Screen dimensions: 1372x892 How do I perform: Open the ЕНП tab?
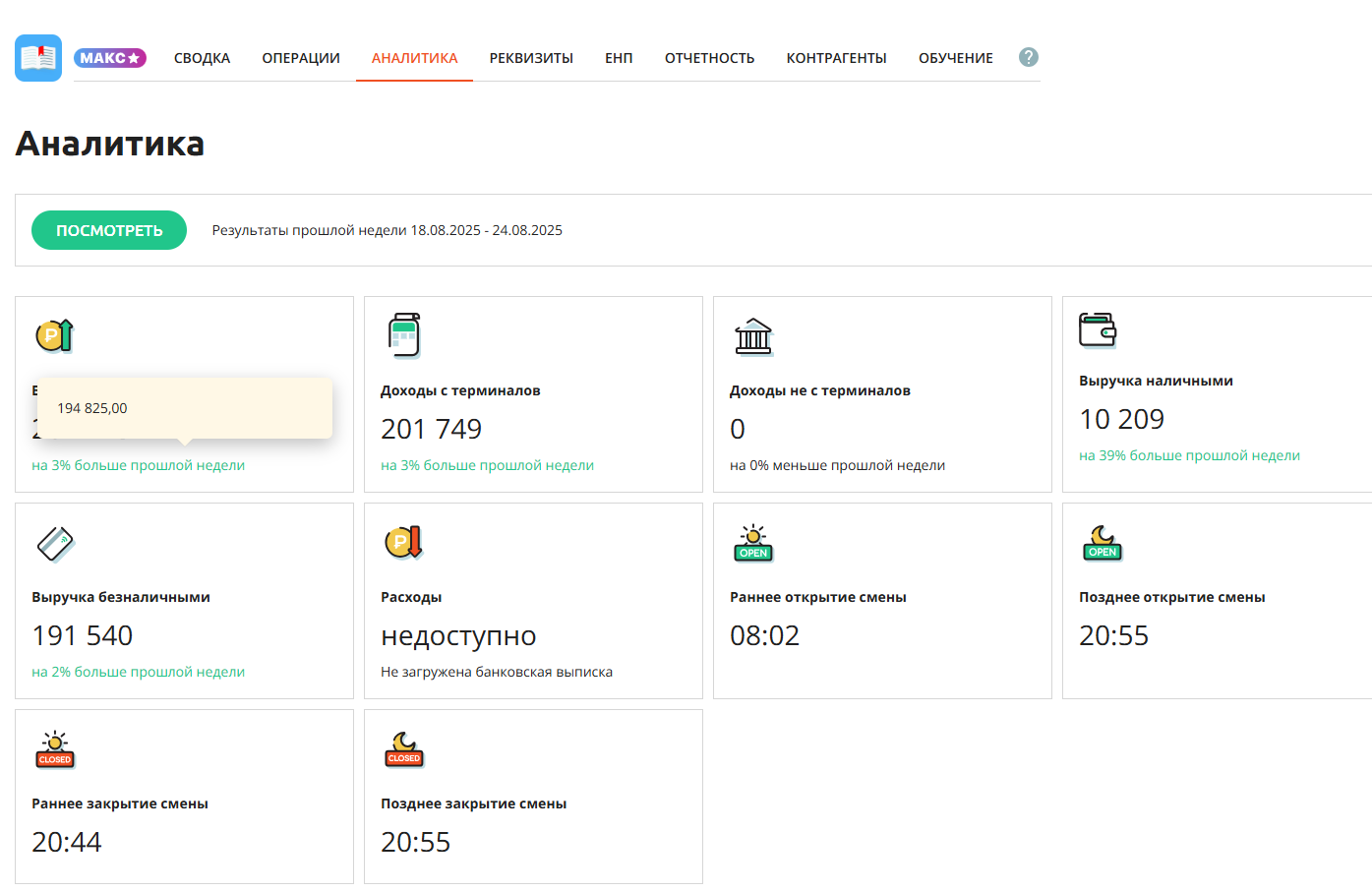[x=619, y=58]
